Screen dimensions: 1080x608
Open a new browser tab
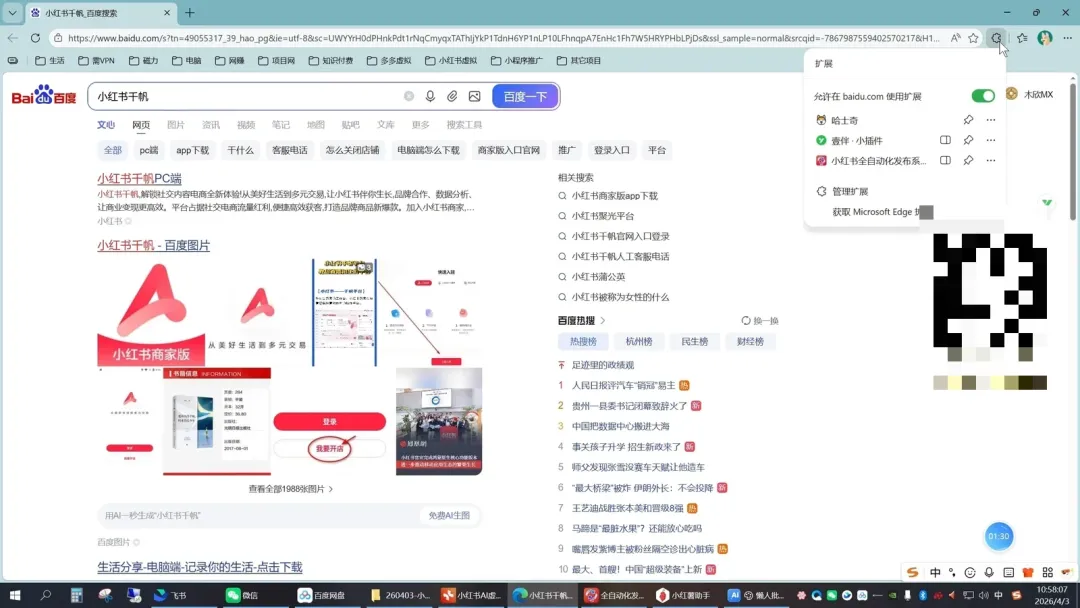189,12
